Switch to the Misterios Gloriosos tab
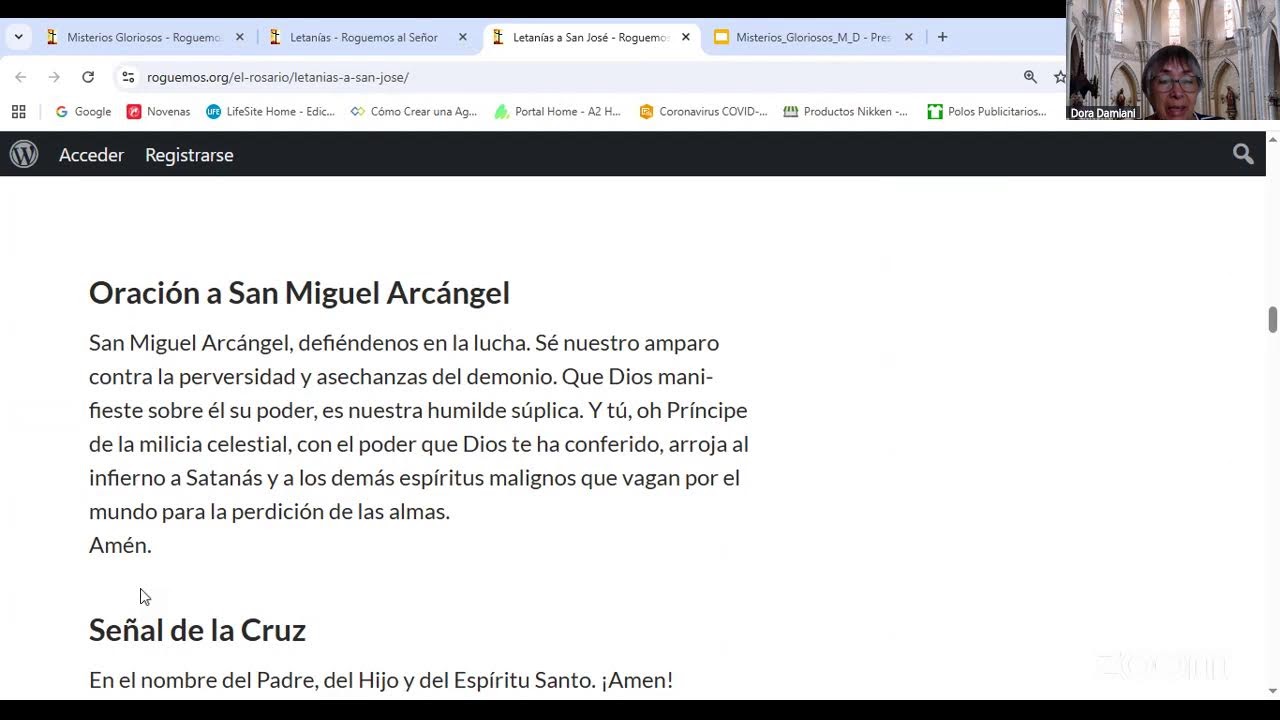1280x720 pixels. click(144, 37)
